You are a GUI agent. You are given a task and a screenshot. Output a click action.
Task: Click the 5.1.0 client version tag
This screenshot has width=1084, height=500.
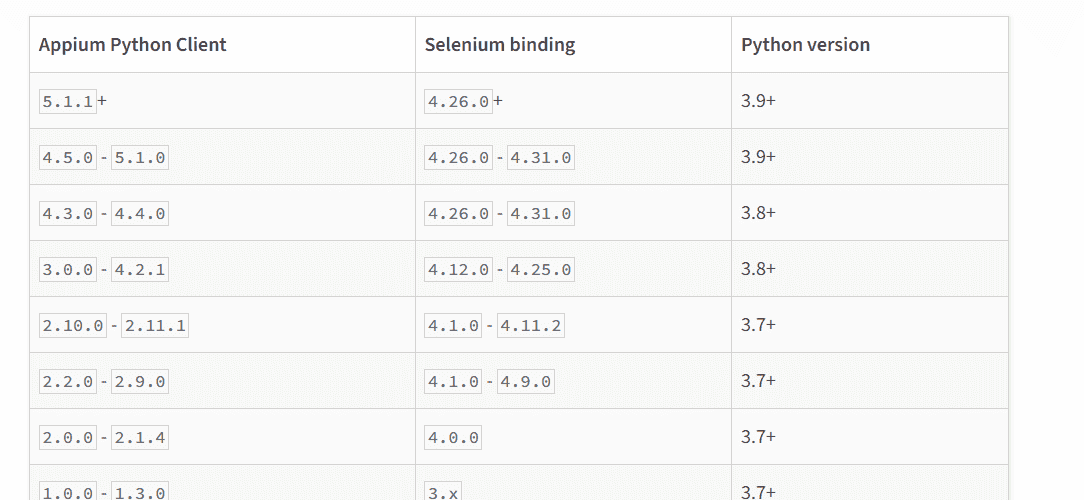140,157
